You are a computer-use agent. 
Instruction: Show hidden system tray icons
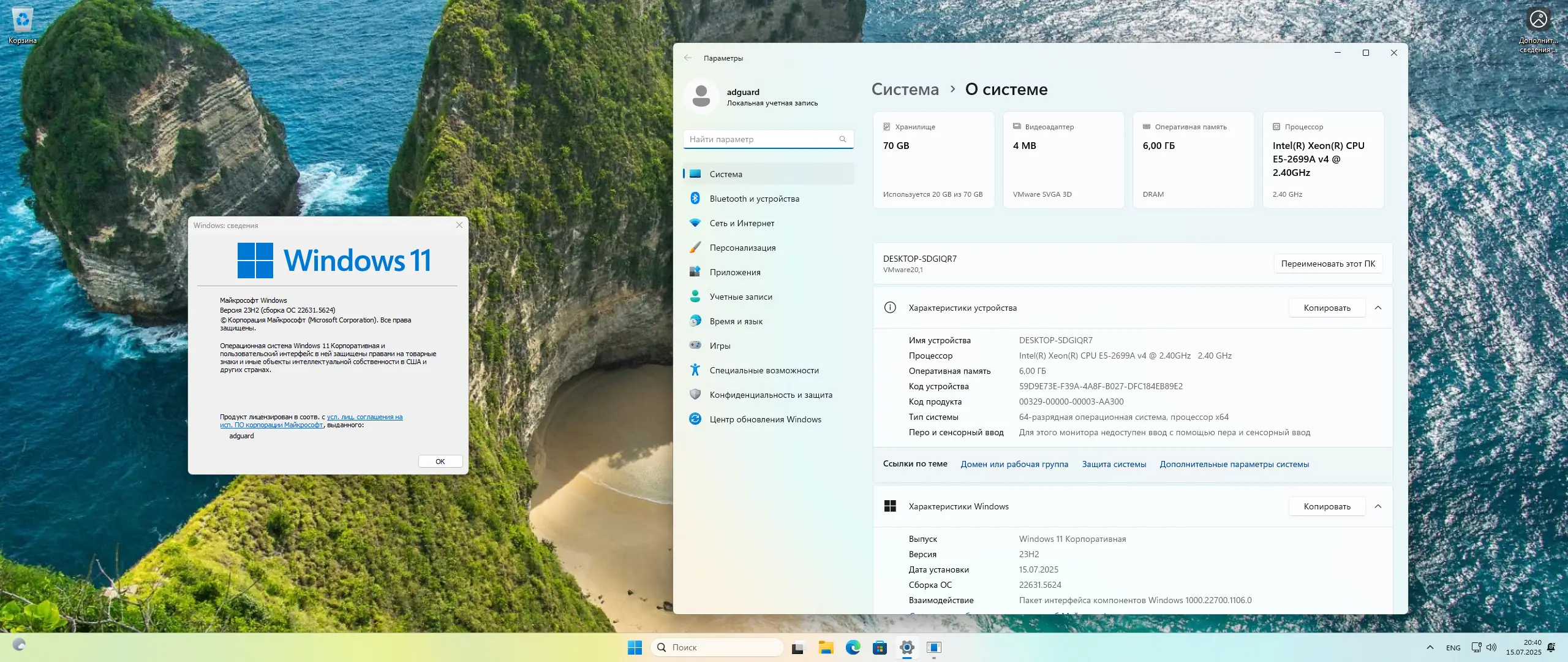(1430, 647)
